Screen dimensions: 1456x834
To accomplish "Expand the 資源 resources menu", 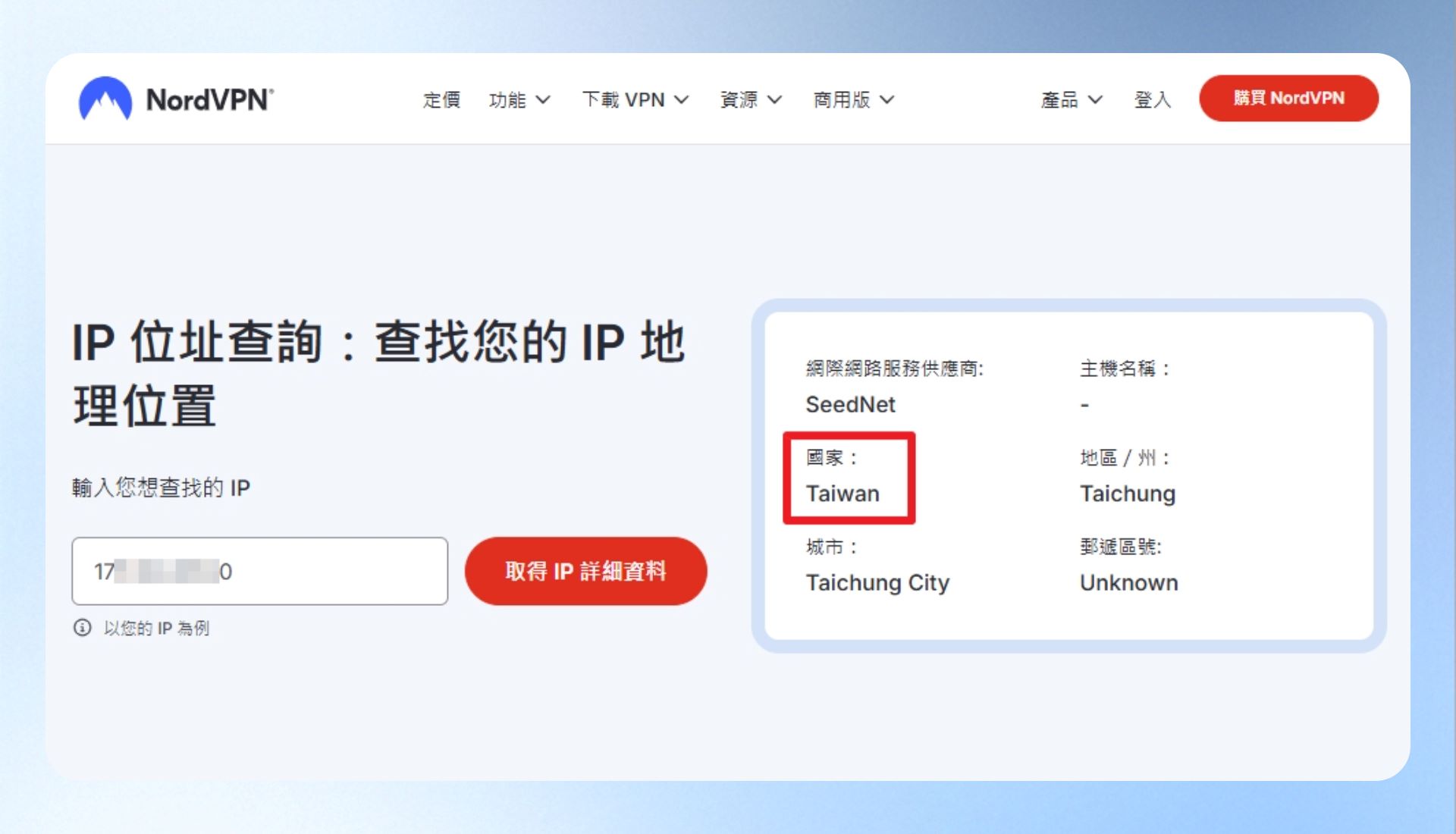I will [x=751, y=99].
